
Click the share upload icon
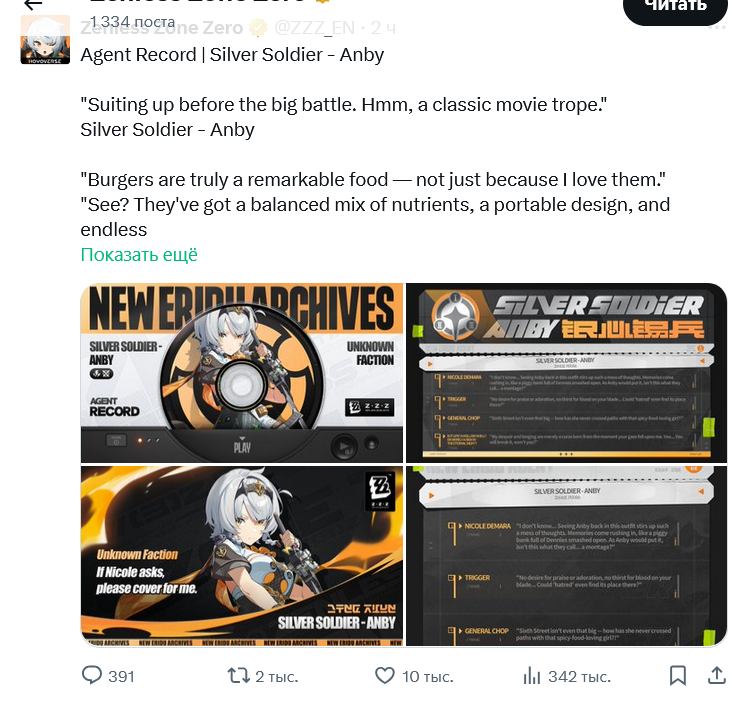pos(717,675)
